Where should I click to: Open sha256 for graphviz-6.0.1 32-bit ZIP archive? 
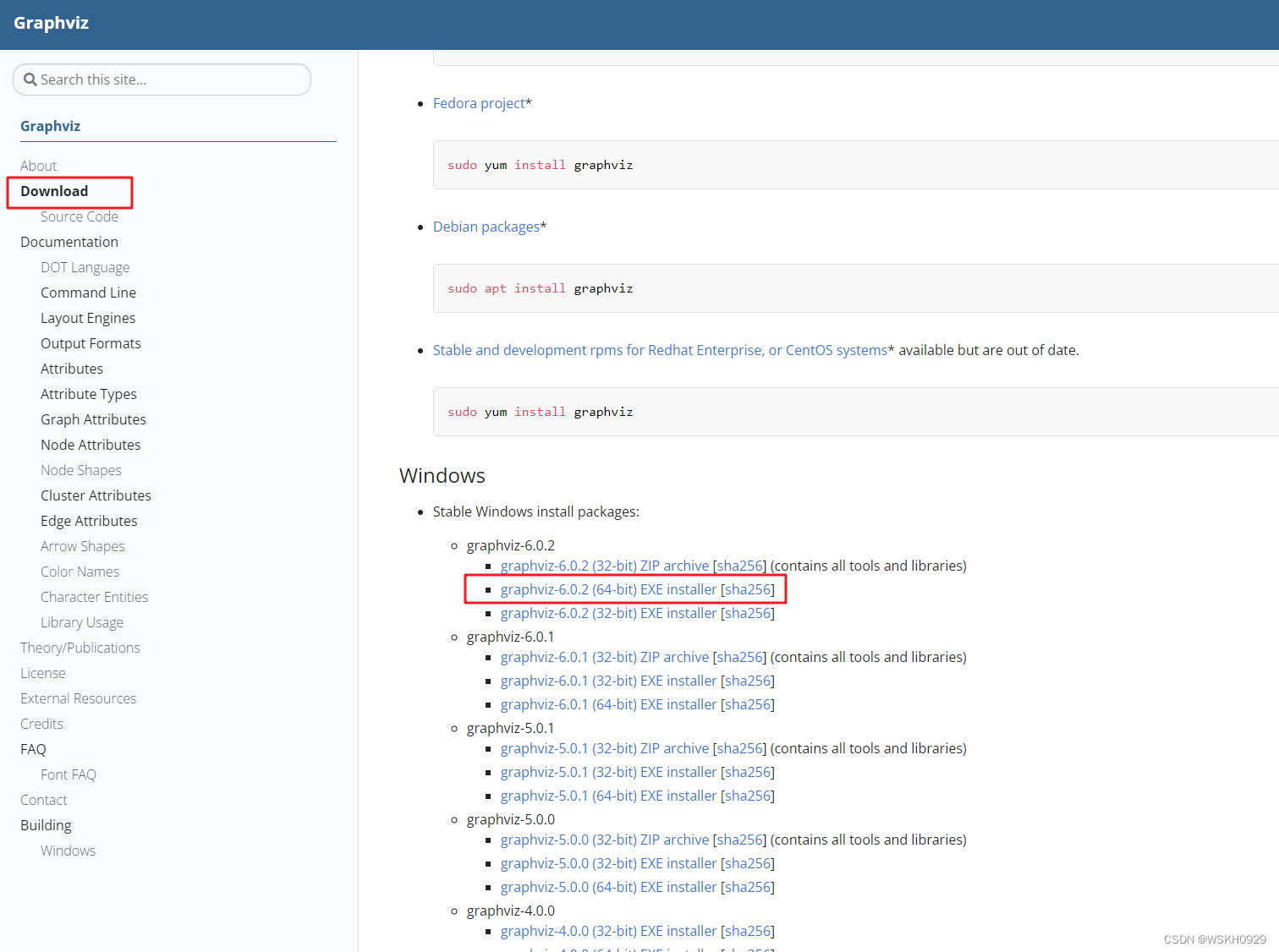click(x=739, y=657)
